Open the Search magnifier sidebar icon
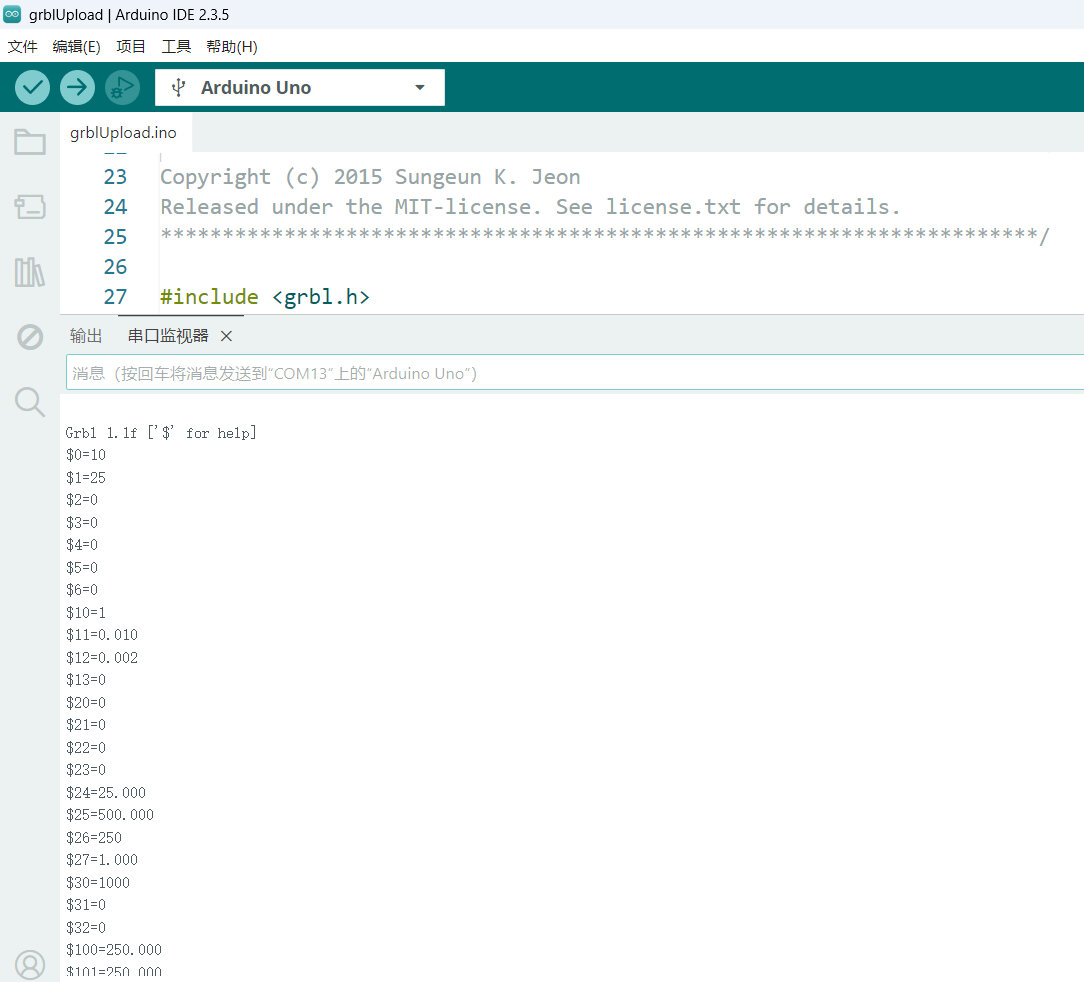1084x982 pixels. pos(30,402)
